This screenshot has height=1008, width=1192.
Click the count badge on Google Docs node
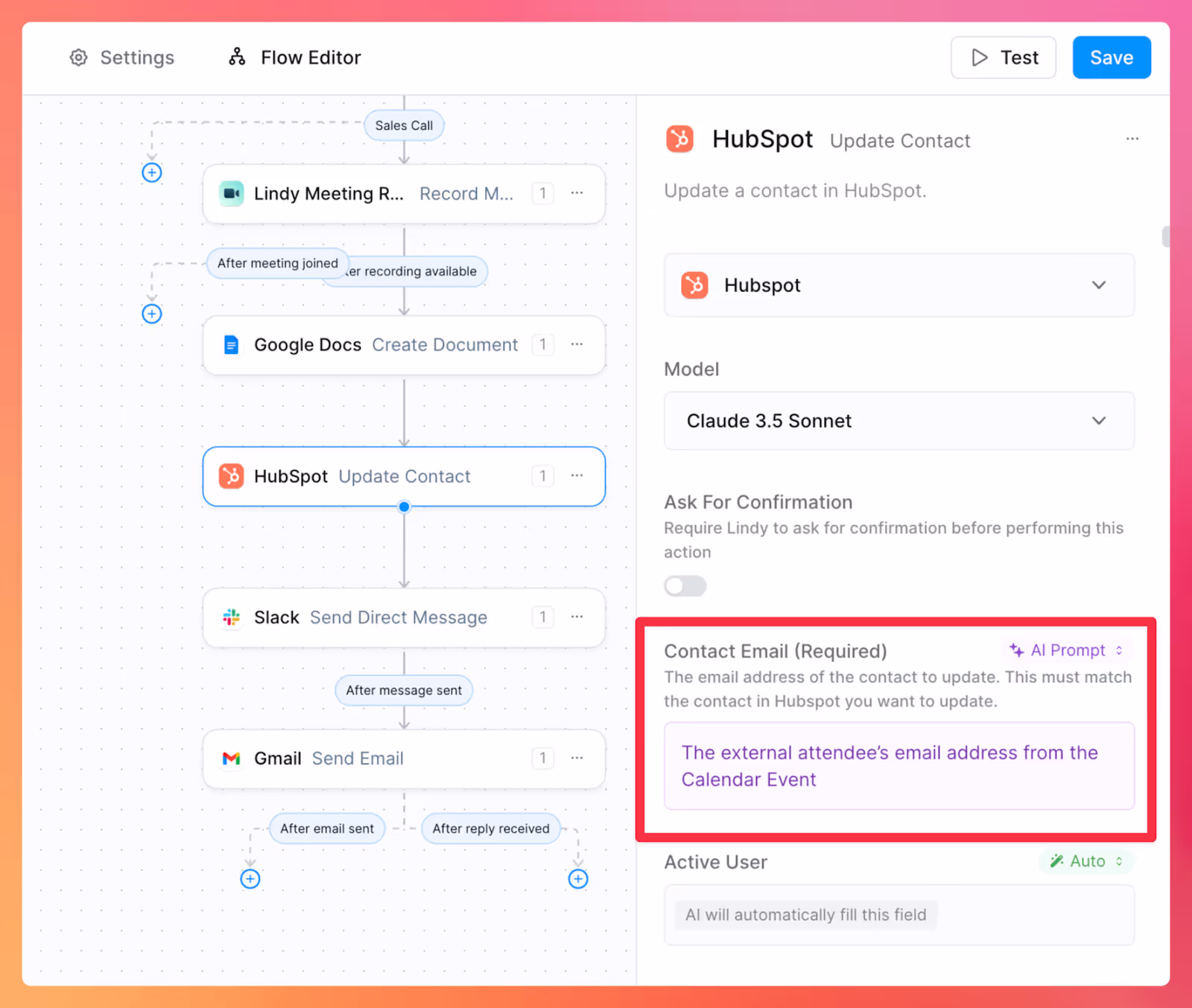pyautogui.click(x=542, y=345)
